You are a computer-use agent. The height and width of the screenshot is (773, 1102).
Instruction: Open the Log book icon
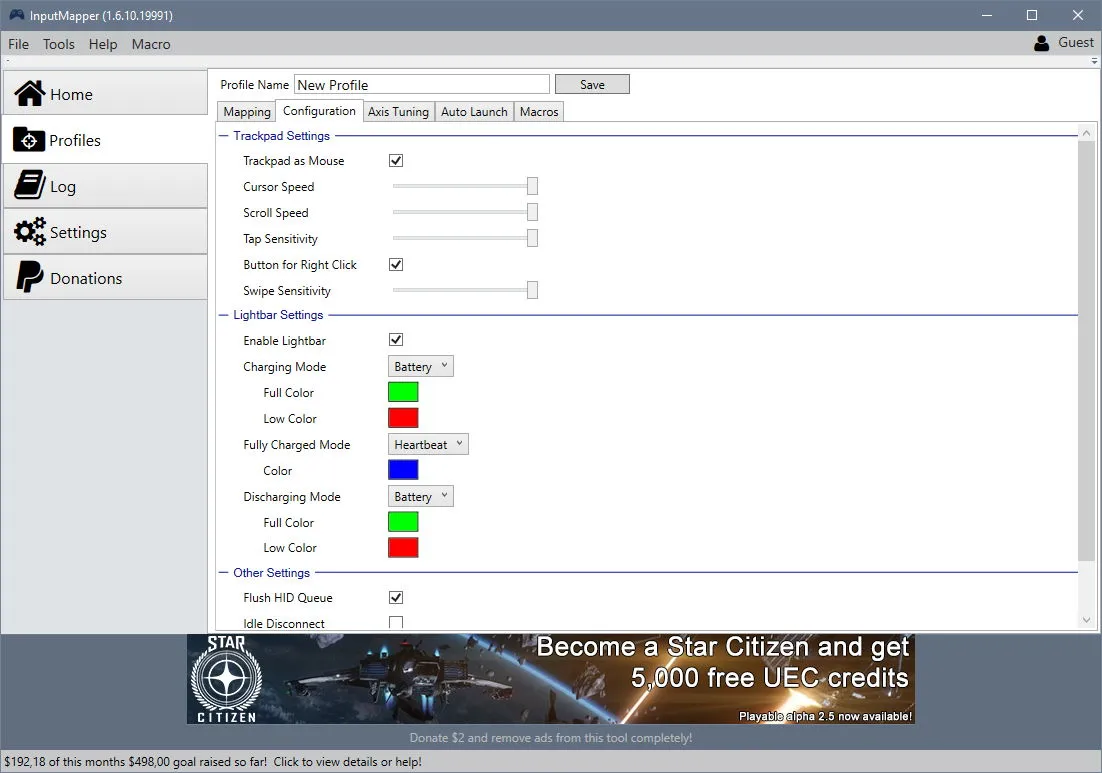[x=30, y=186]
